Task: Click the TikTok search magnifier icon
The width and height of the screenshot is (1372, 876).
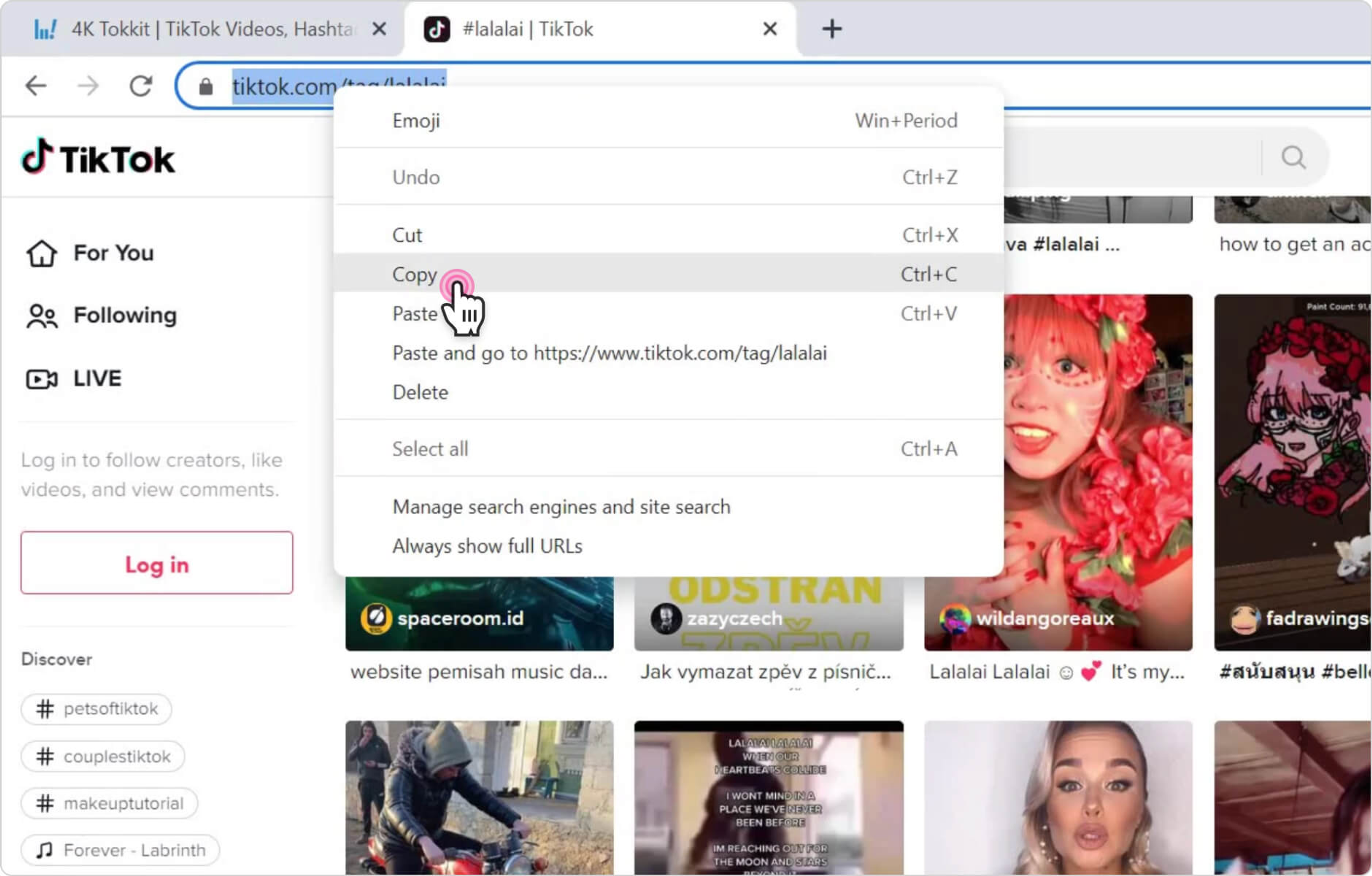Action: (x=1293, y=157)
